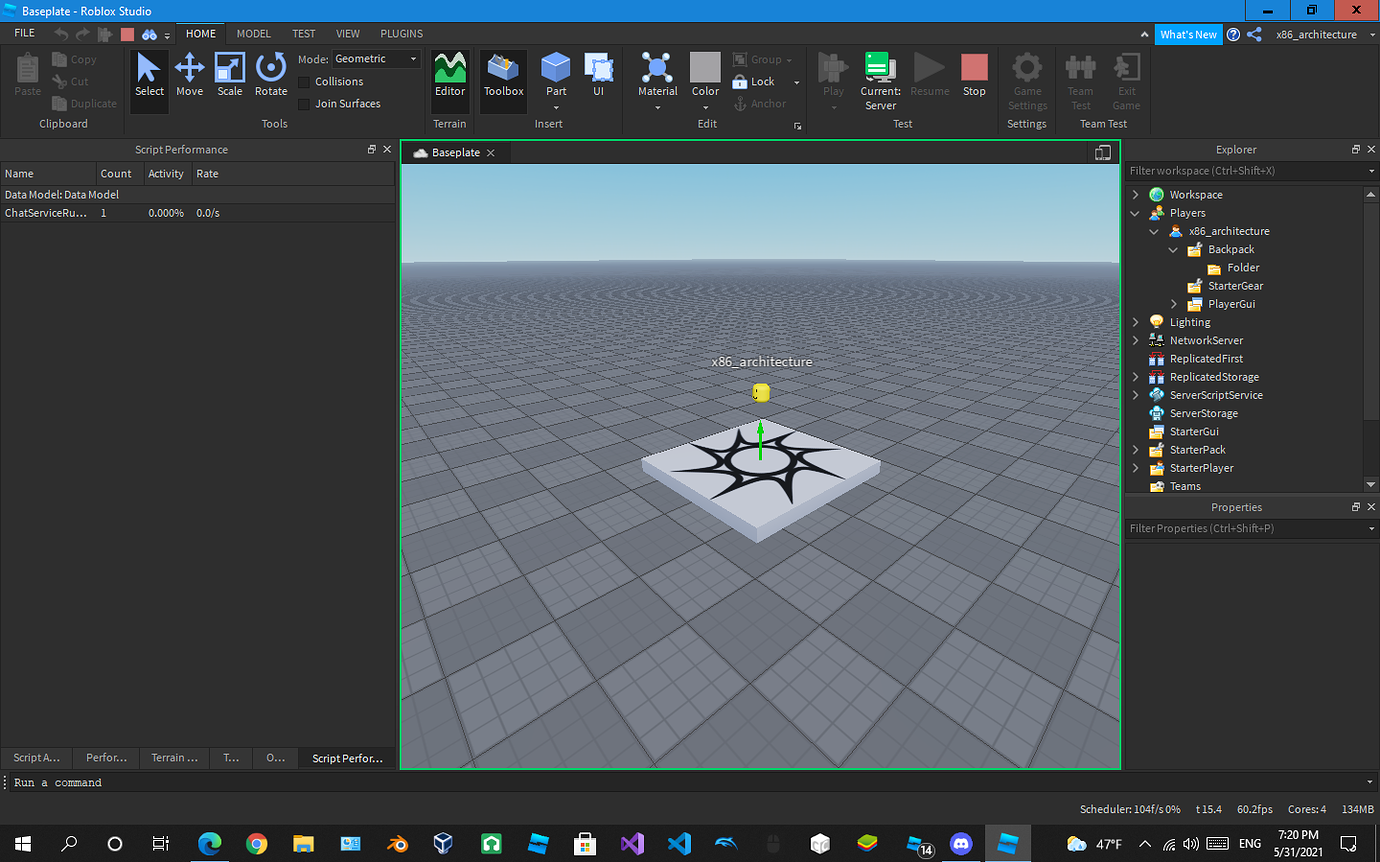Open the Help icon in title ribbon
This screenshot has height=862, width=1380.
click(1233, 34)
